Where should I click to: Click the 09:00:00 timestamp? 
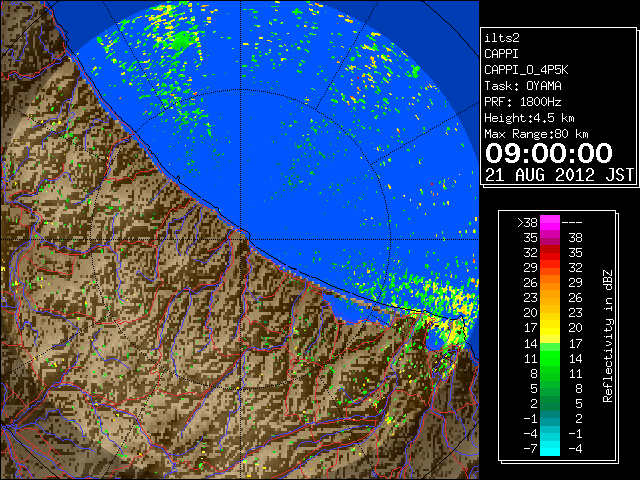click(x=549, y=153)
